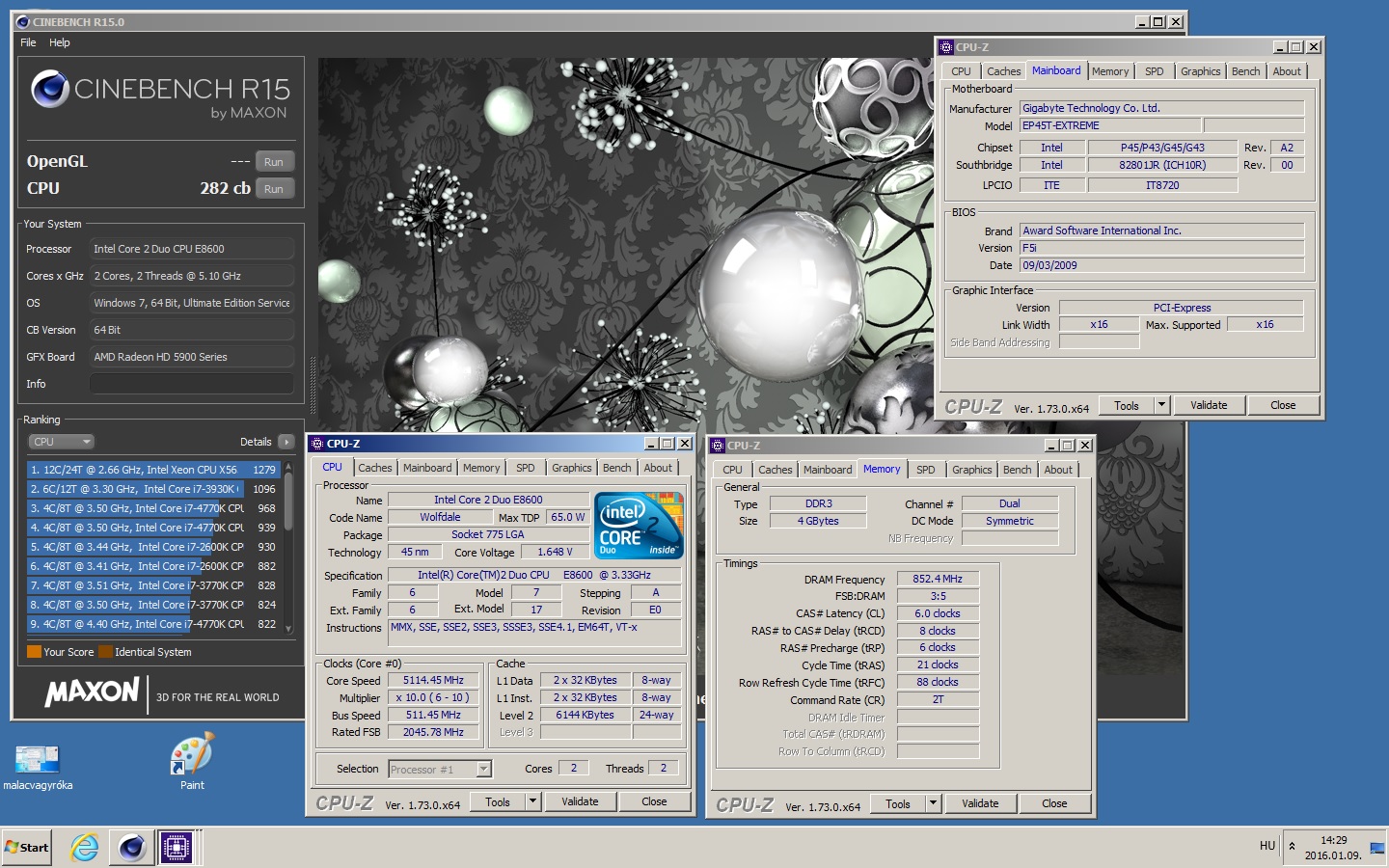The height and width of the screenshot is (868, 1389).
Task: Click the Intel Core 2 Duo logo
Action: 639,526
